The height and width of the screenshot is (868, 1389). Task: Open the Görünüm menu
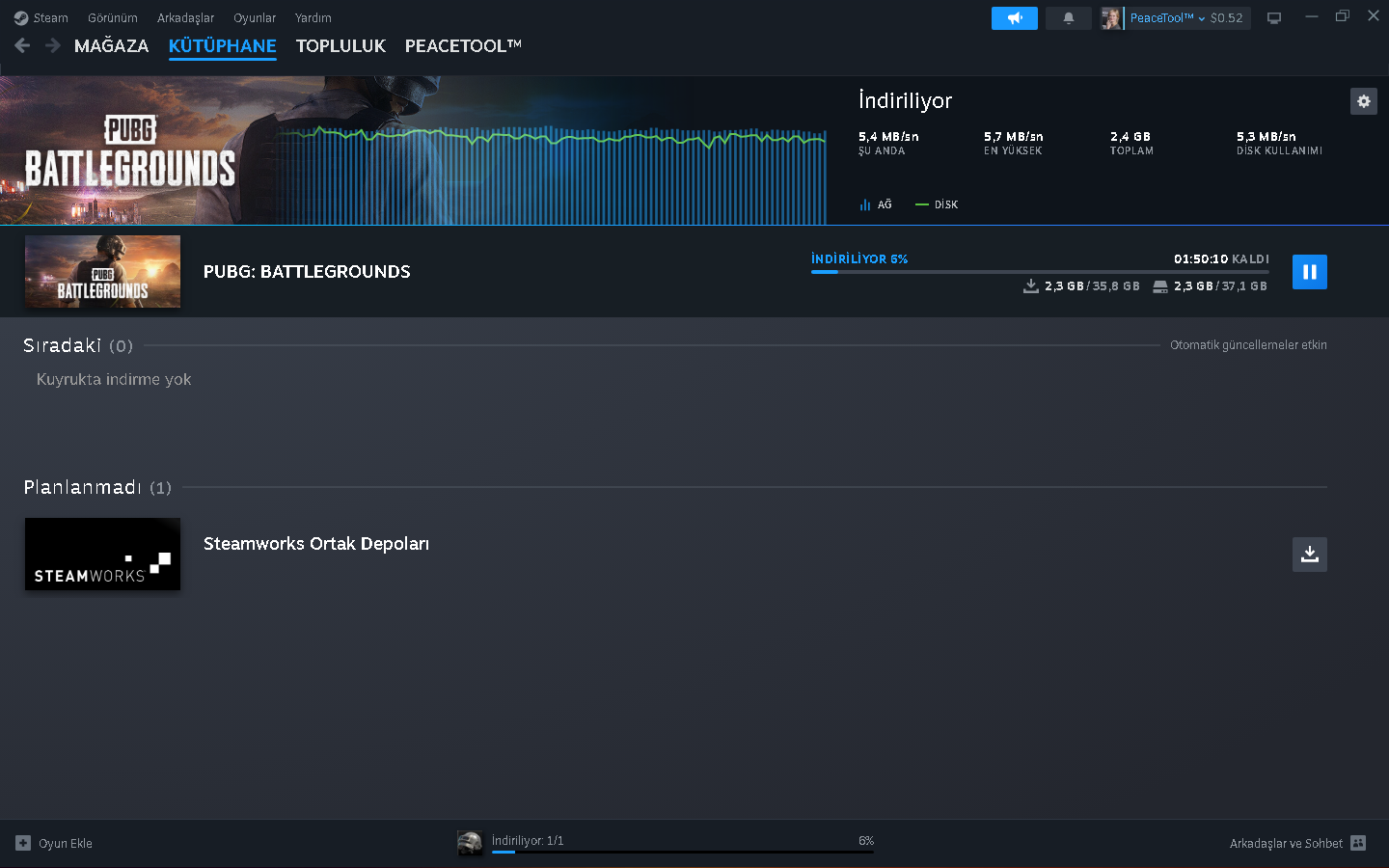pos(113,17)
